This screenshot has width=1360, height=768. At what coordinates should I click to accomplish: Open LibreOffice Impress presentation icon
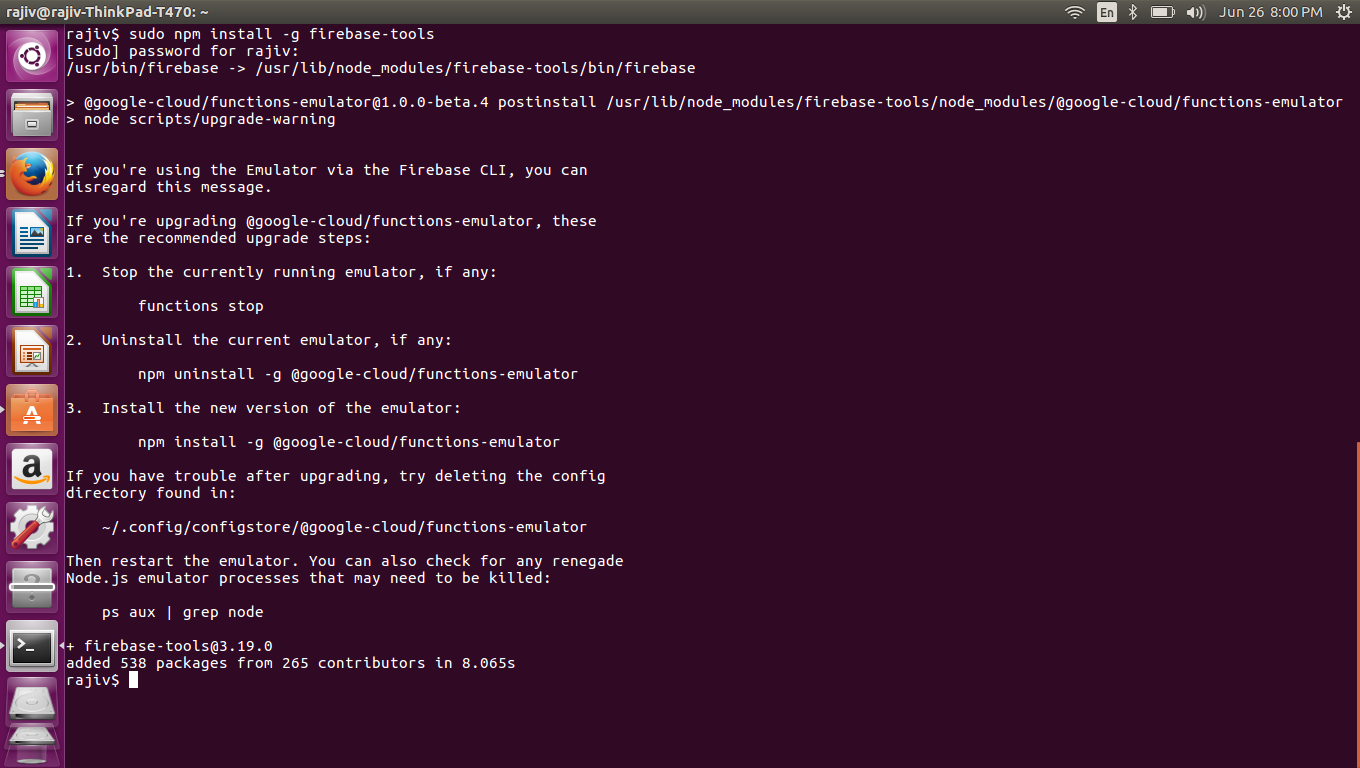pos(32,351)
